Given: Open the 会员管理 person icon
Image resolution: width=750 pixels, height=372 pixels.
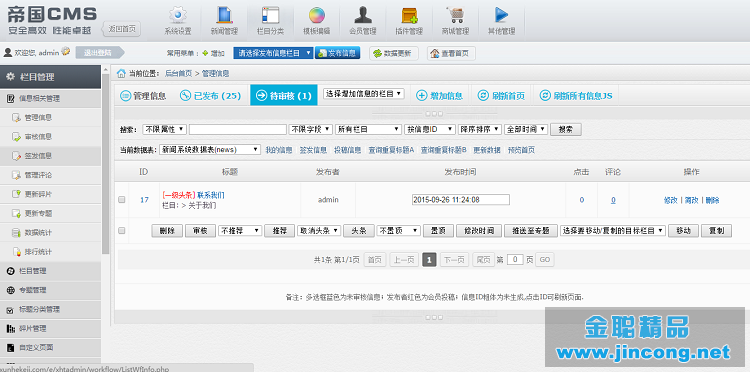Looking at the screenshot, I should click(363, 15).
